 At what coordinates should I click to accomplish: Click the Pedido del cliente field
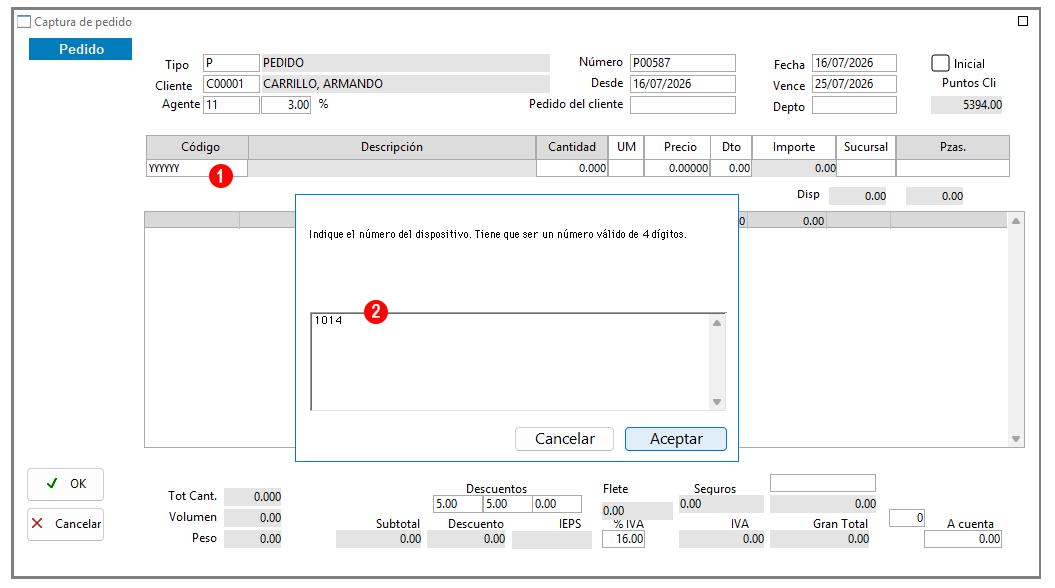tap(682, 105)
